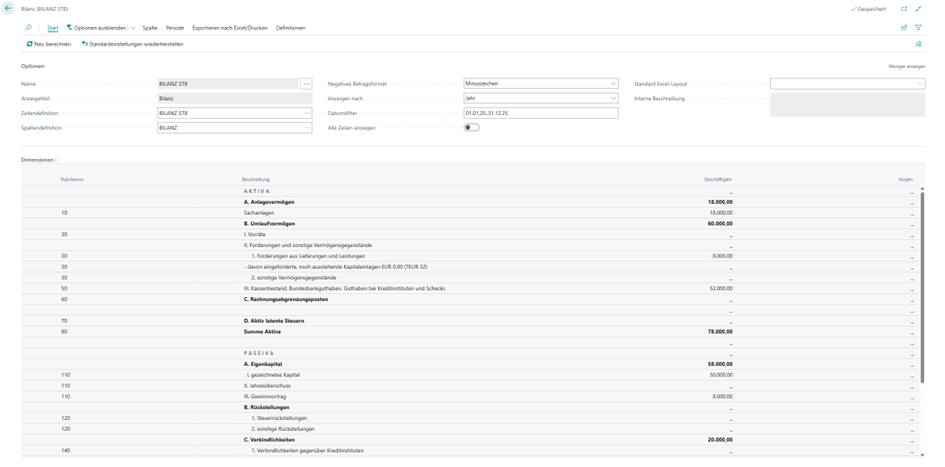Viewport: 945px width, 467px height.
Task: Open the search magnifier icon
Action: click(x=28, y=28)
